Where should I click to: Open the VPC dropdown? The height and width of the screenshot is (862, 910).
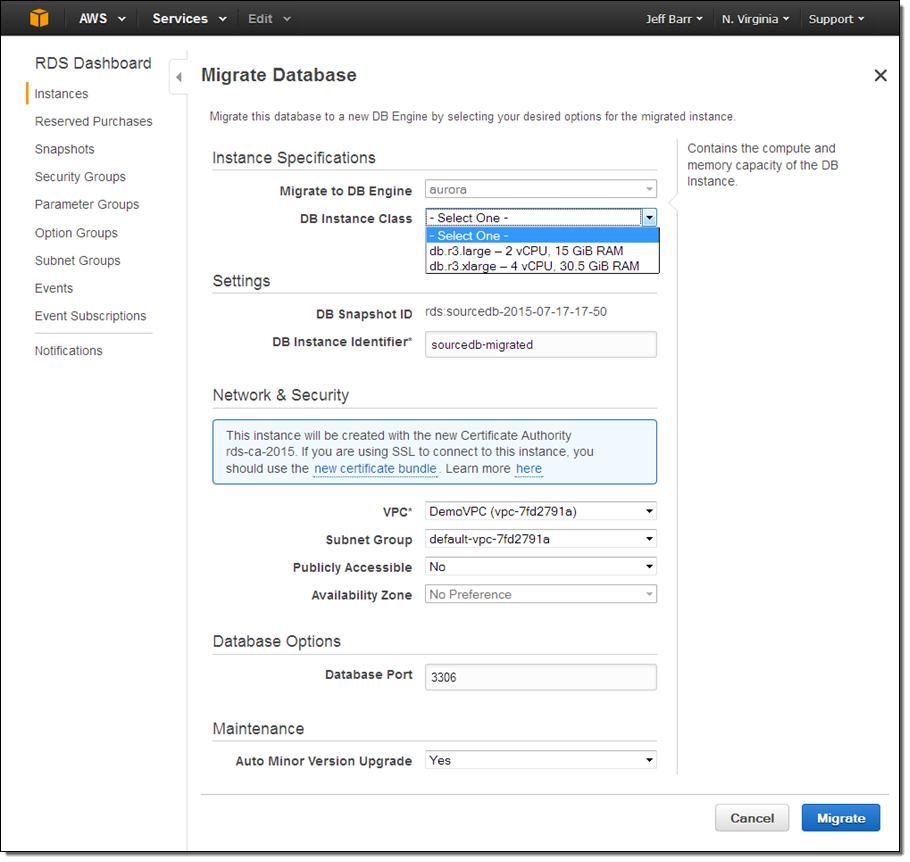(x=541, y=511)
